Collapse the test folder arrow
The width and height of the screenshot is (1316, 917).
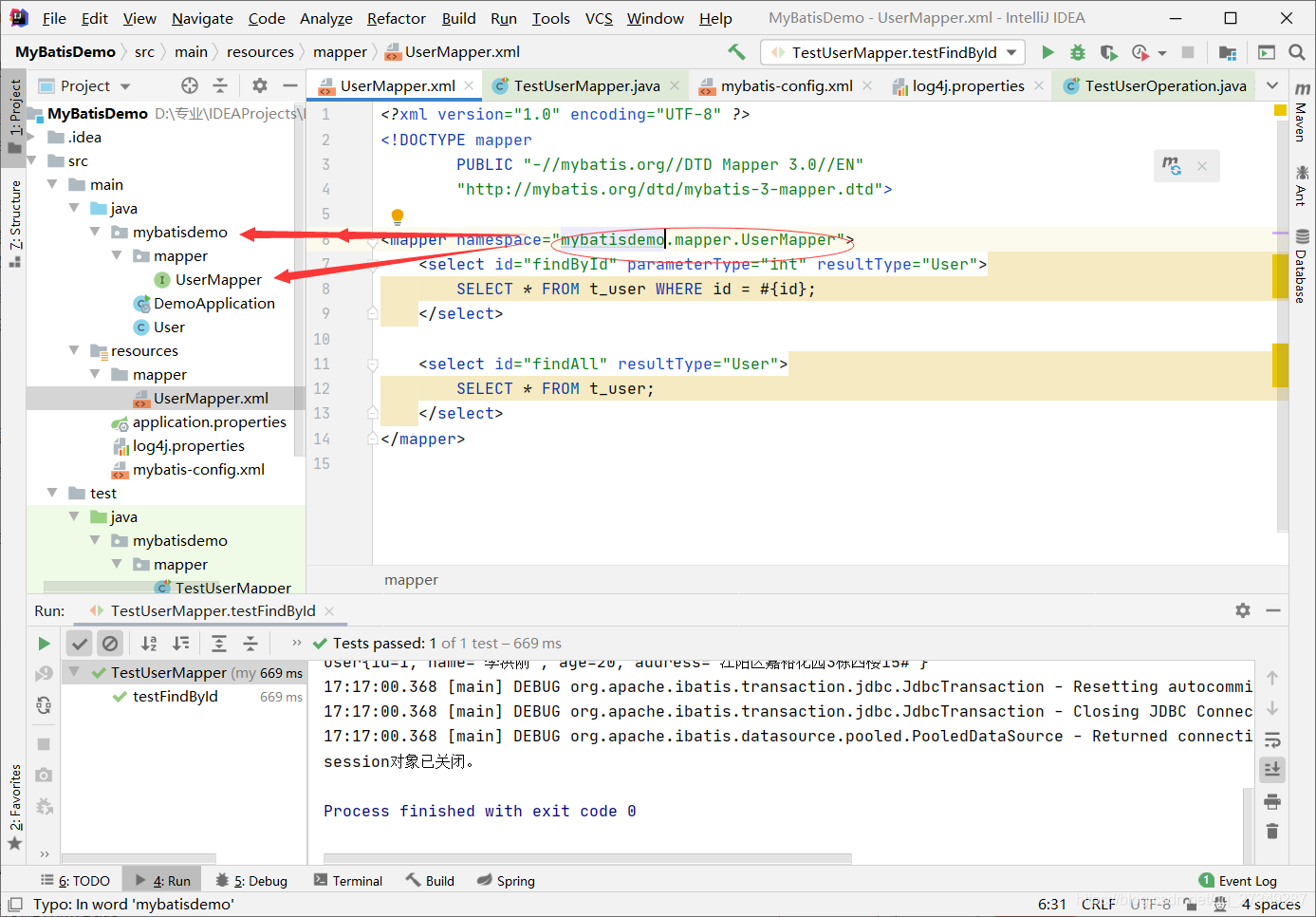[x=52, y=493]
